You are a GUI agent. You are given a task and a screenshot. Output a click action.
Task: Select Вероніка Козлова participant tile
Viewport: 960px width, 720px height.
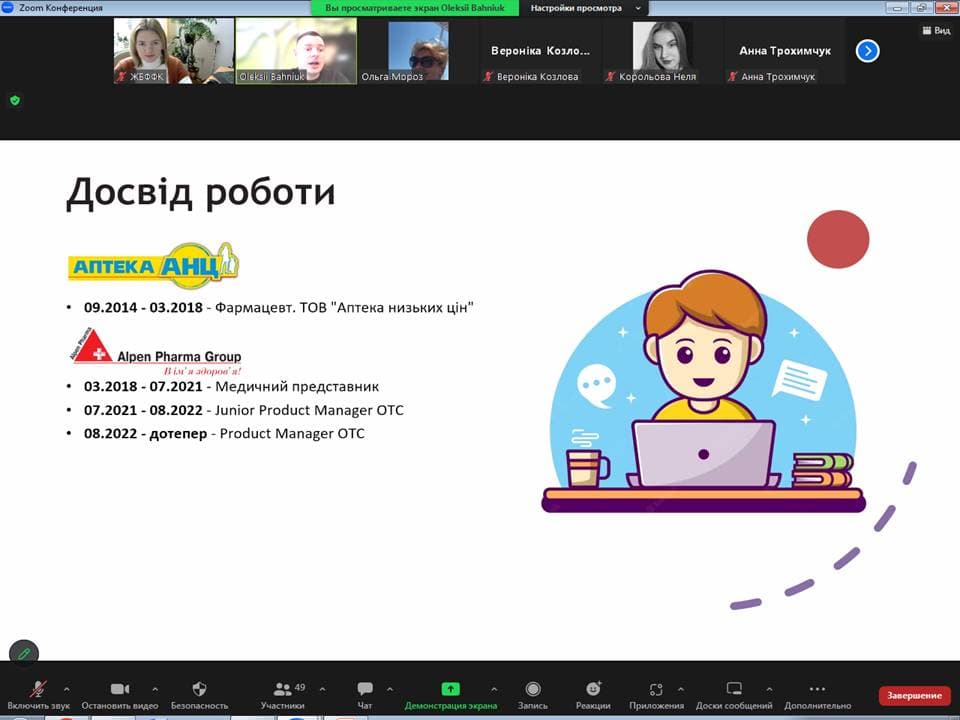point(541,50)
